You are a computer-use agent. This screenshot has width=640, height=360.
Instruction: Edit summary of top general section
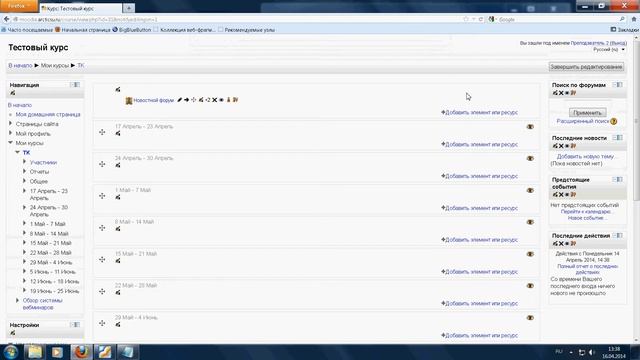(118, 89)
